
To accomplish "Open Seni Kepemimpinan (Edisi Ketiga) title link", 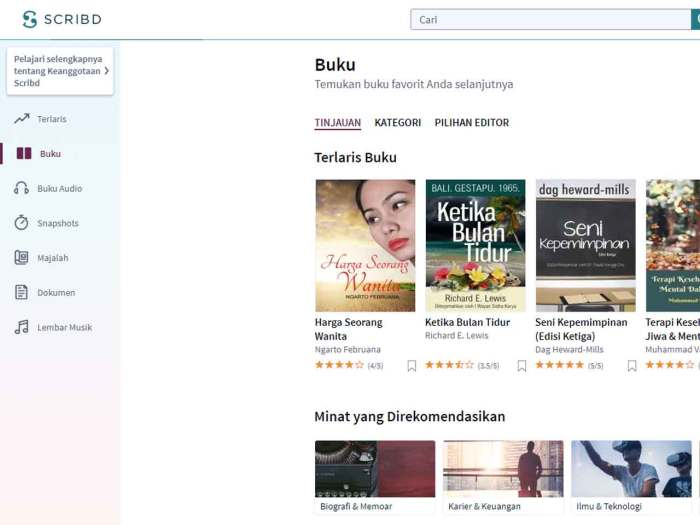I will (581, 329).
